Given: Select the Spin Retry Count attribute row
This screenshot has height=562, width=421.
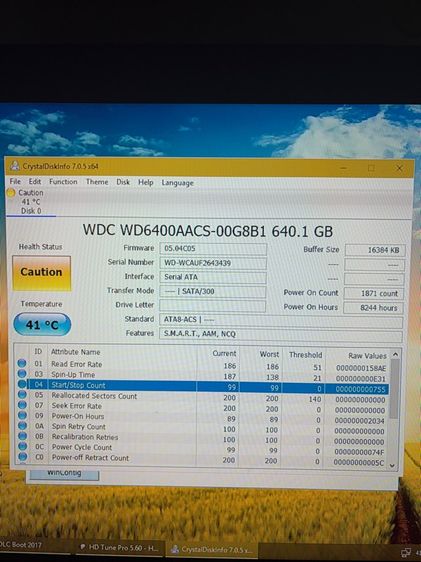Looking at the screenshot, I should click(x=203, y=428).
